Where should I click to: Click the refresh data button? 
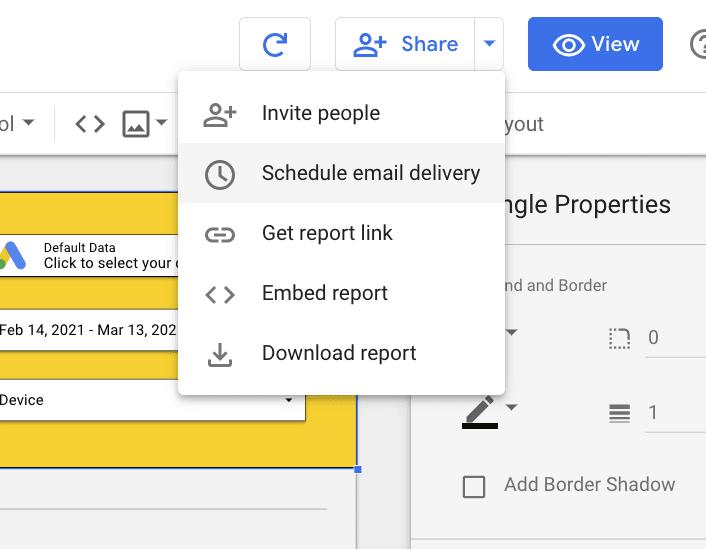point(275,44)
